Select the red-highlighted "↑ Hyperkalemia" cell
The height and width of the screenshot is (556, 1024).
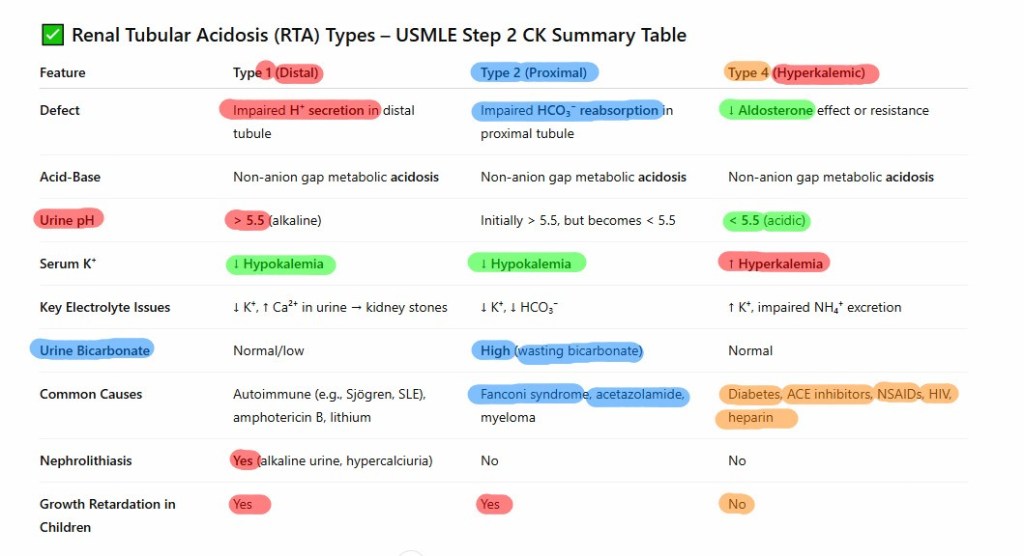pos(773,263)
